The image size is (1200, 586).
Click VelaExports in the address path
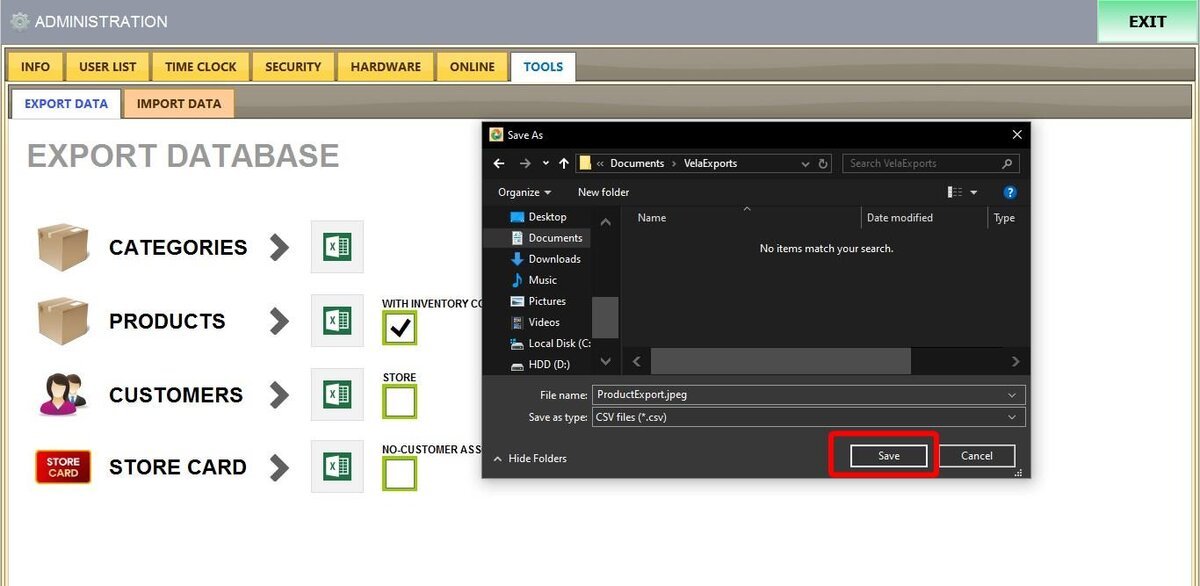click(710, 163)
